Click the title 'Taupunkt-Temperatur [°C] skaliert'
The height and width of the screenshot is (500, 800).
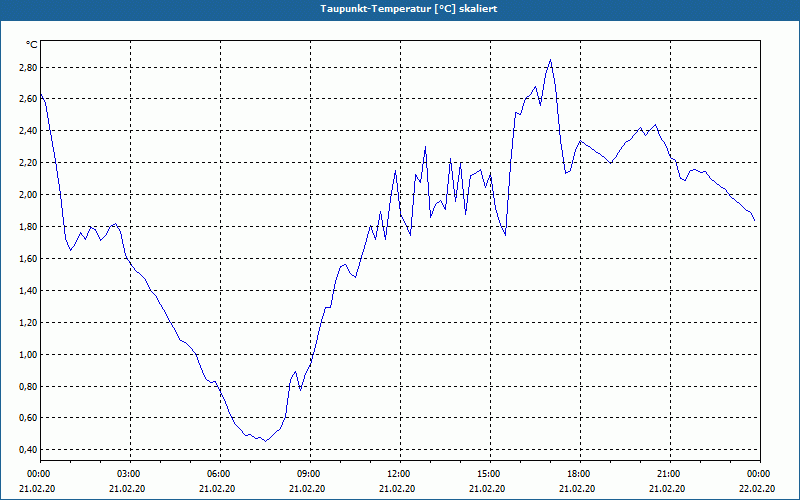pos(409,9)
